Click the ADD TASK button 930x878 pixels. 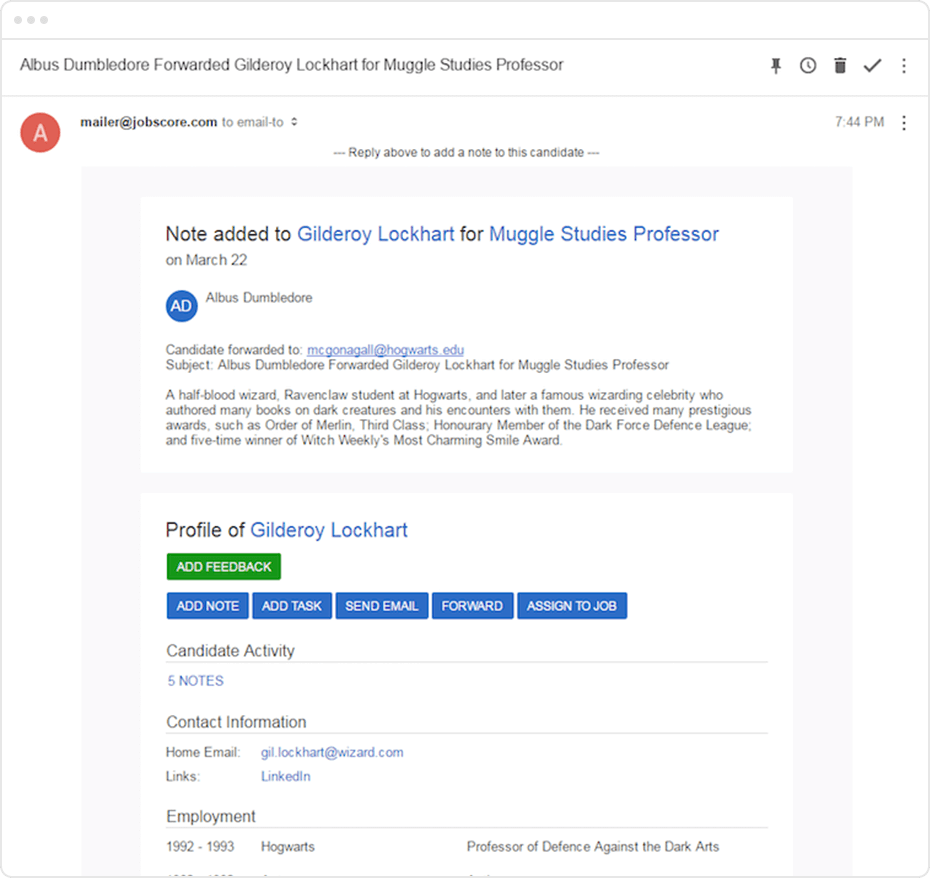tap(292, 606)
